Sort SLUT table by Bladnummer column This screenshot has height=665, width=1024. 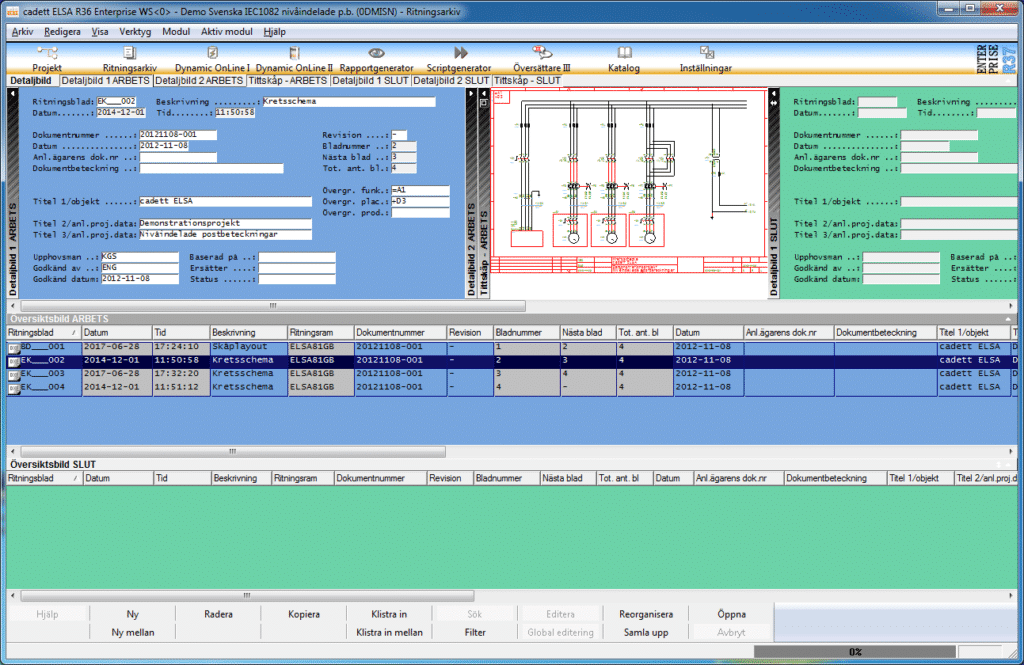506,478
